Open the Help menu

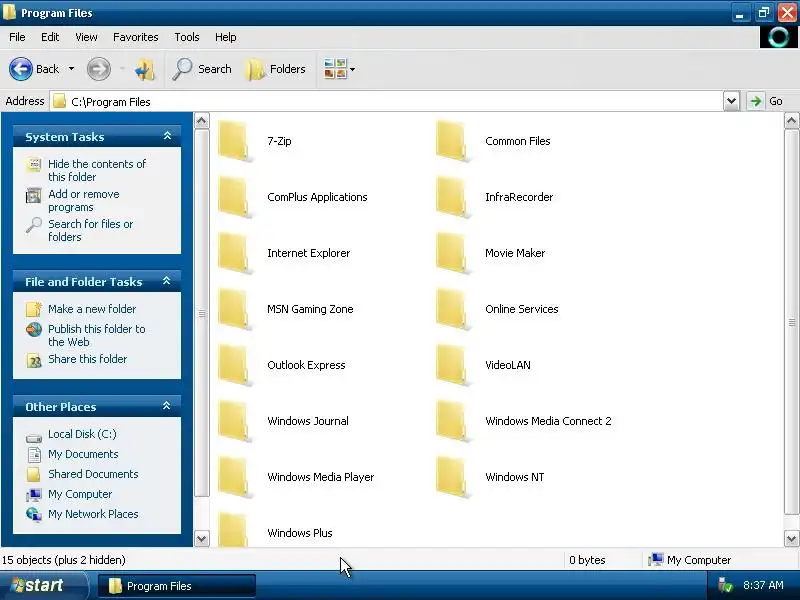click(x=226, y=37)
